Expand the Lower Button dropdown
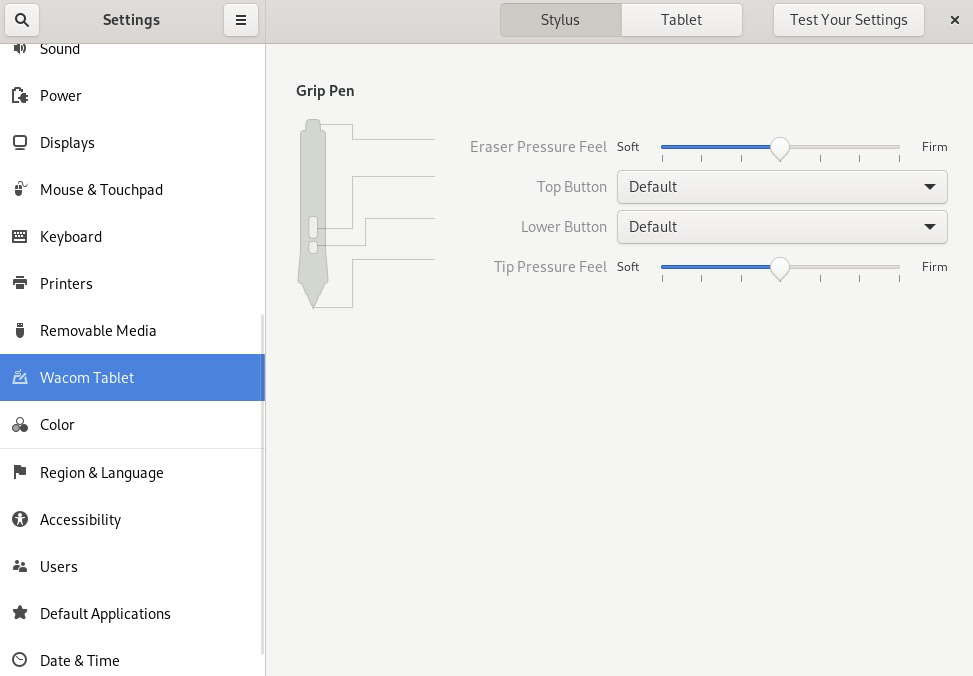The width and height of the screenshot is (973, 676). (781, 227)
